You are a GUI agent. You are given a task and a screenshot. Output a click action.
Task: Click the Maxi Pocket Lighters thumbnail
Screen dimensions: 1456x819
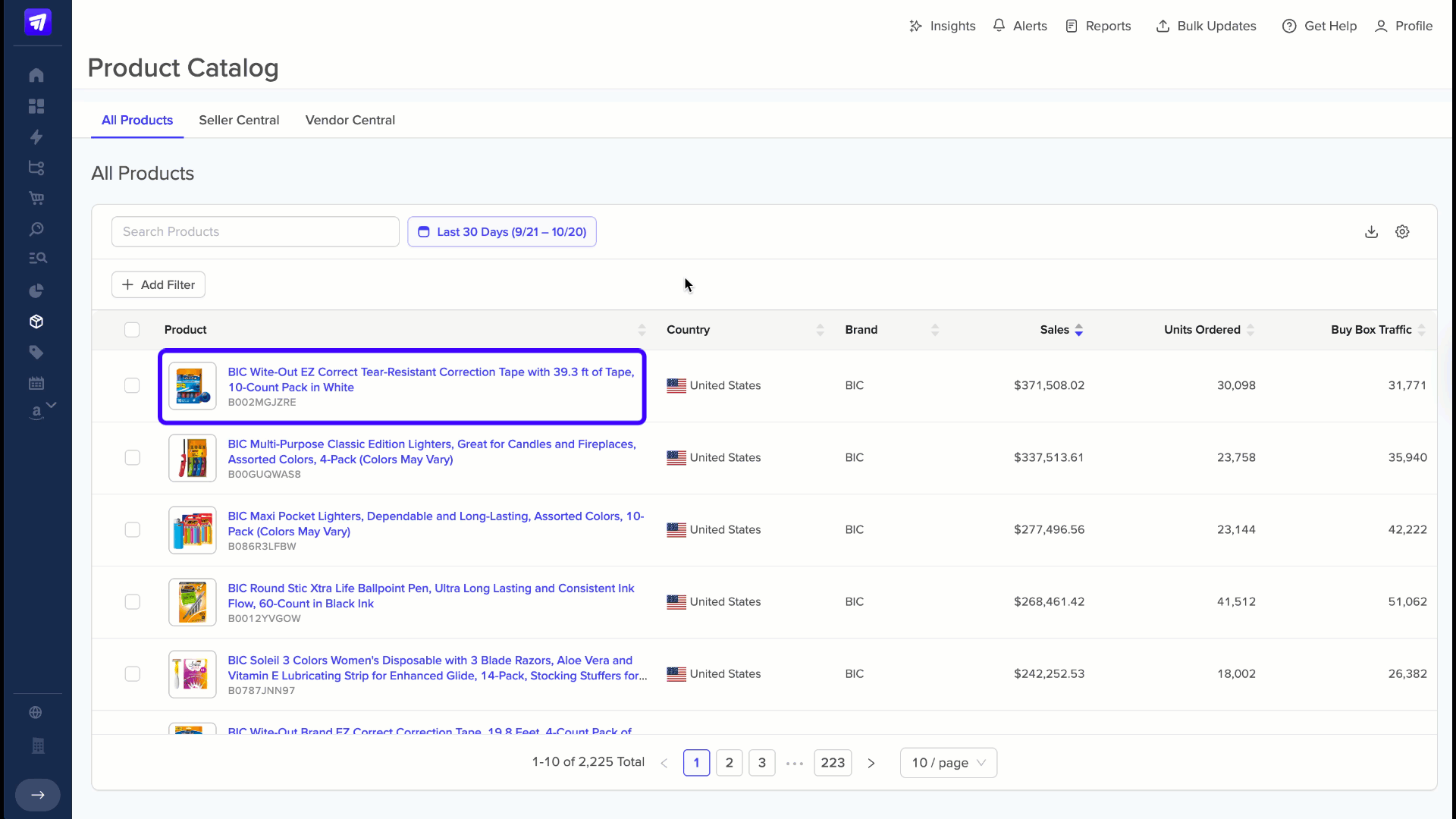(193, 530)
